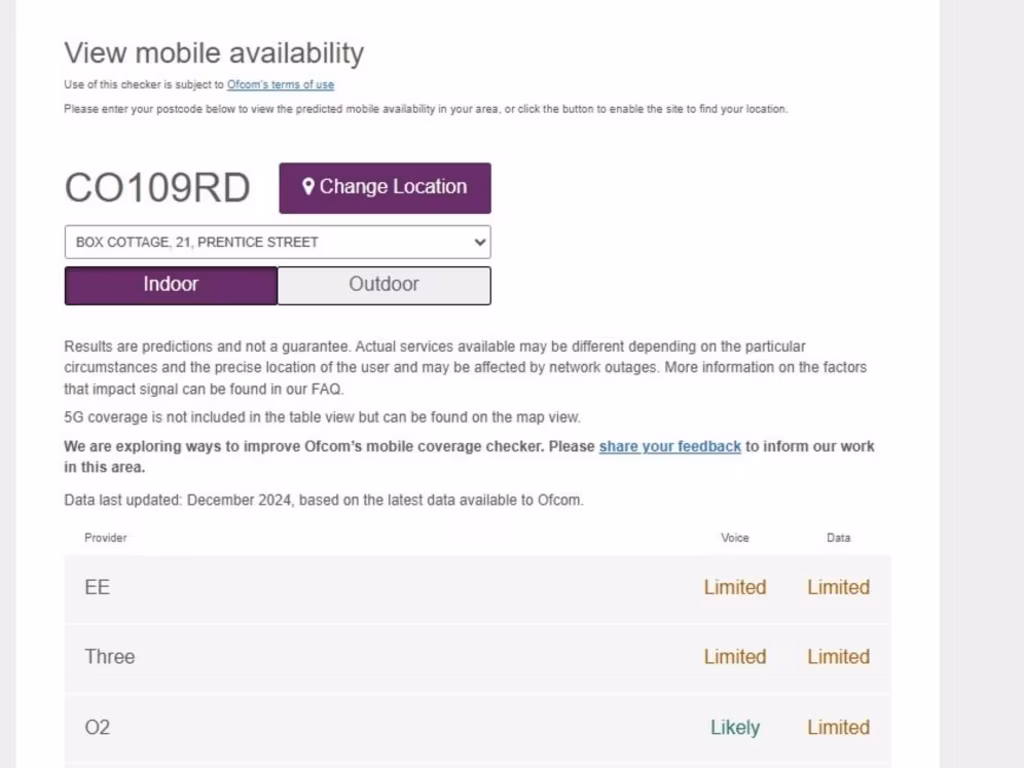The image size is (1024, 768).
Task: Click the chevron arrow of the address selector
Action: pyautogui.click(x=480, y=242)
